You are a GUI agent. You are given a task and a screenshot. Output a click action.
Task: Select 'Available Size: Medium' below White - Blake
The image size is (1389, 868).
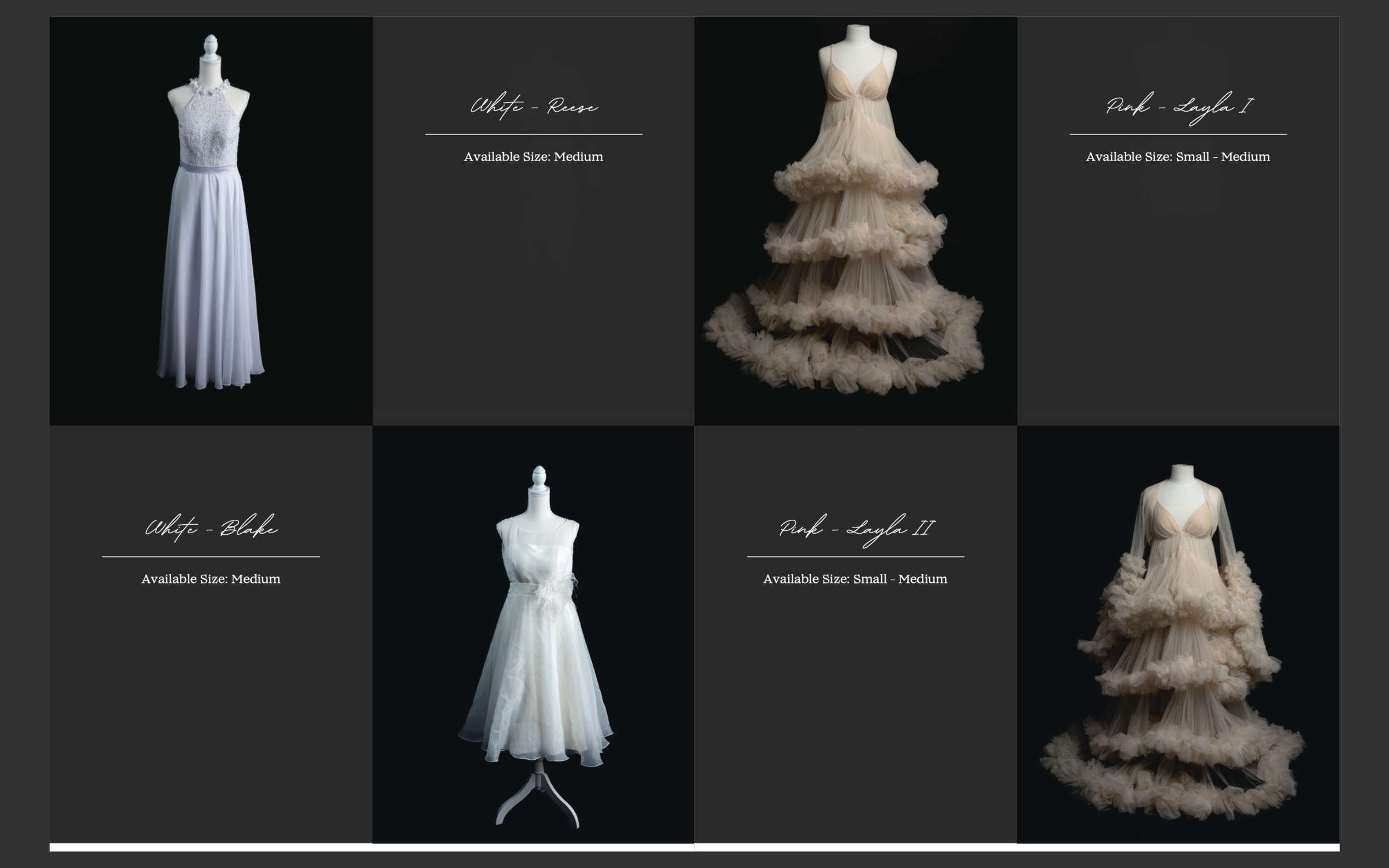[x=211, y=579]
